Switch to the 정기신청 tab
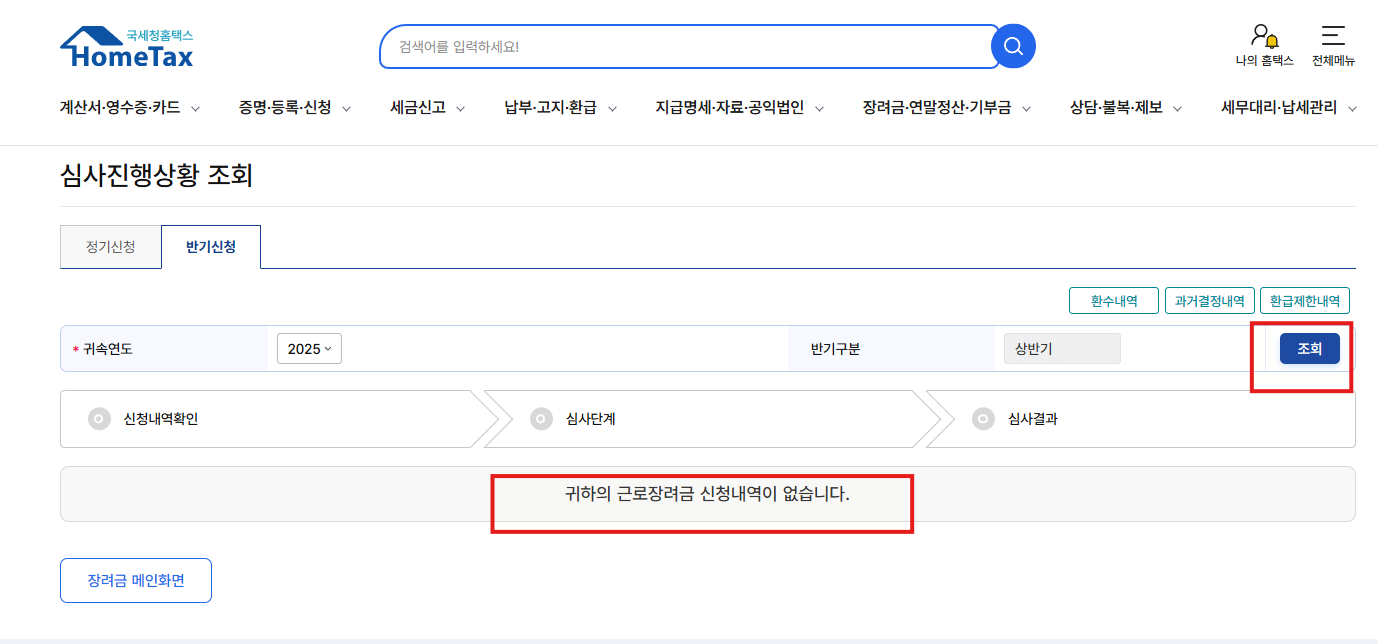The width and height of the screenshot is (1378, 644). 110,246
